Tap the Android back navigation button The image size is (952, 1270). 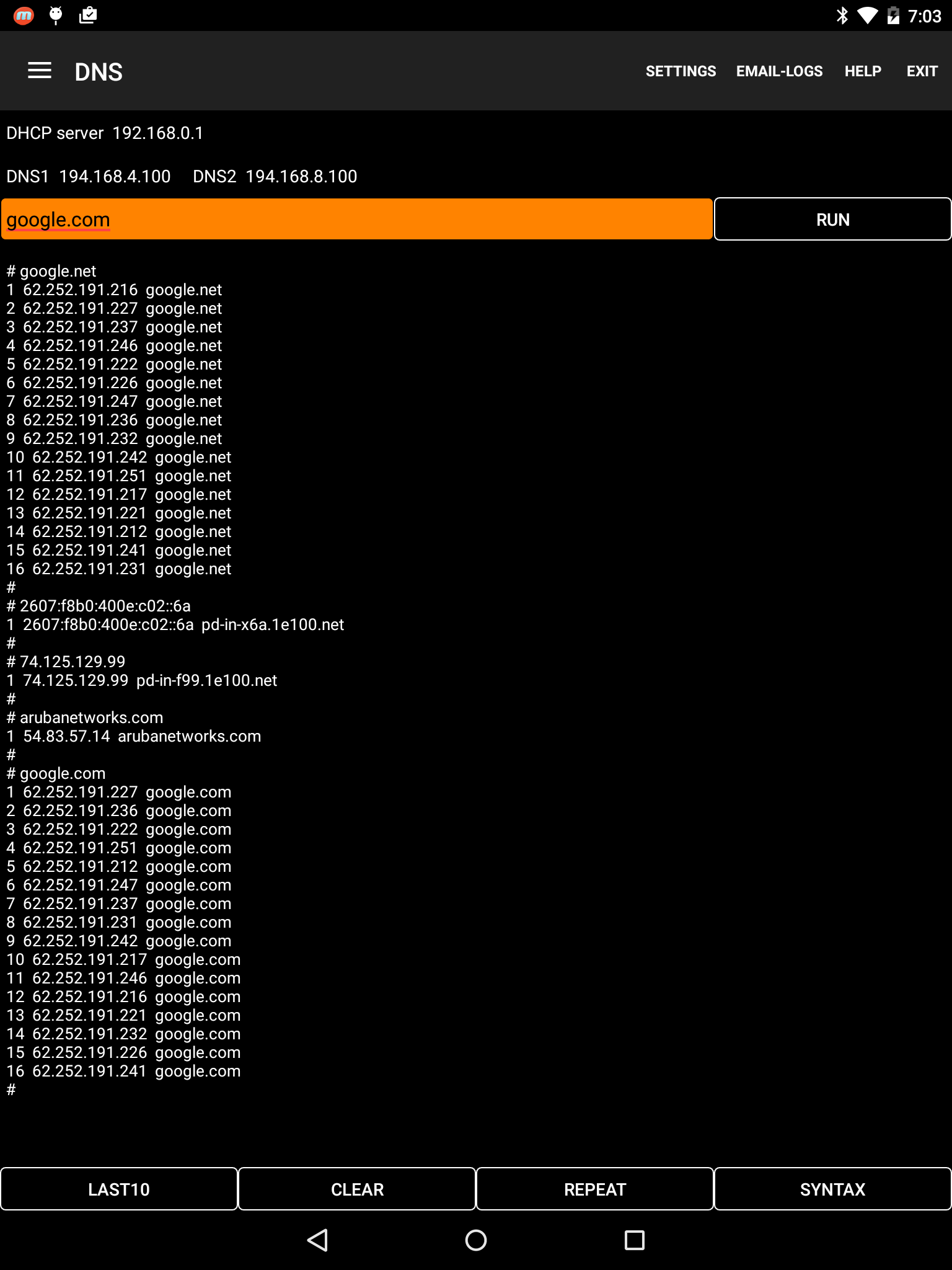(x=317, y=1240)
